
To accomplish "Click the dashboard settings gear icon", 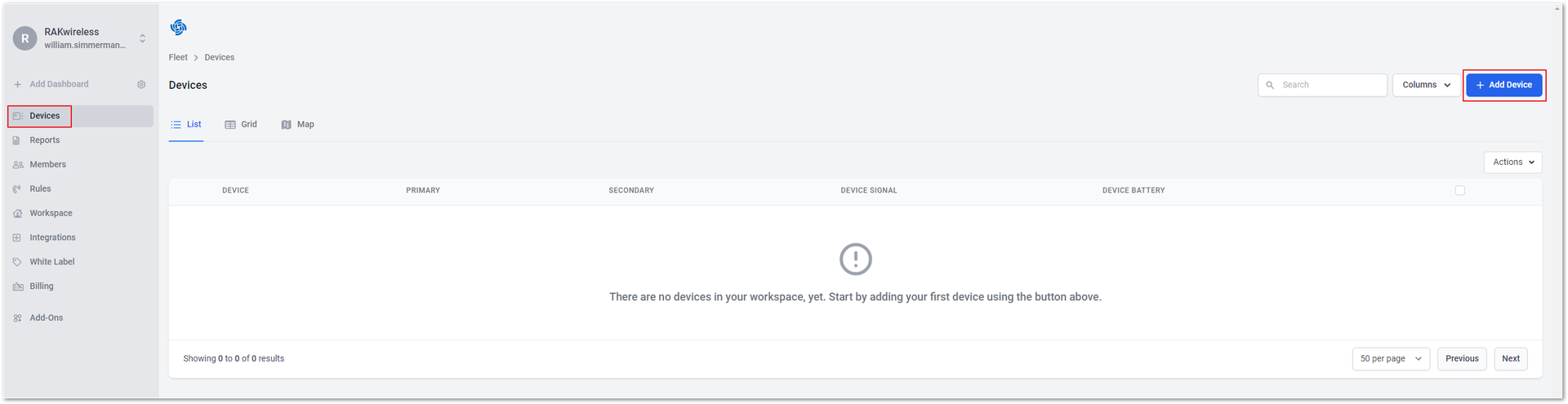I will 141,84.
